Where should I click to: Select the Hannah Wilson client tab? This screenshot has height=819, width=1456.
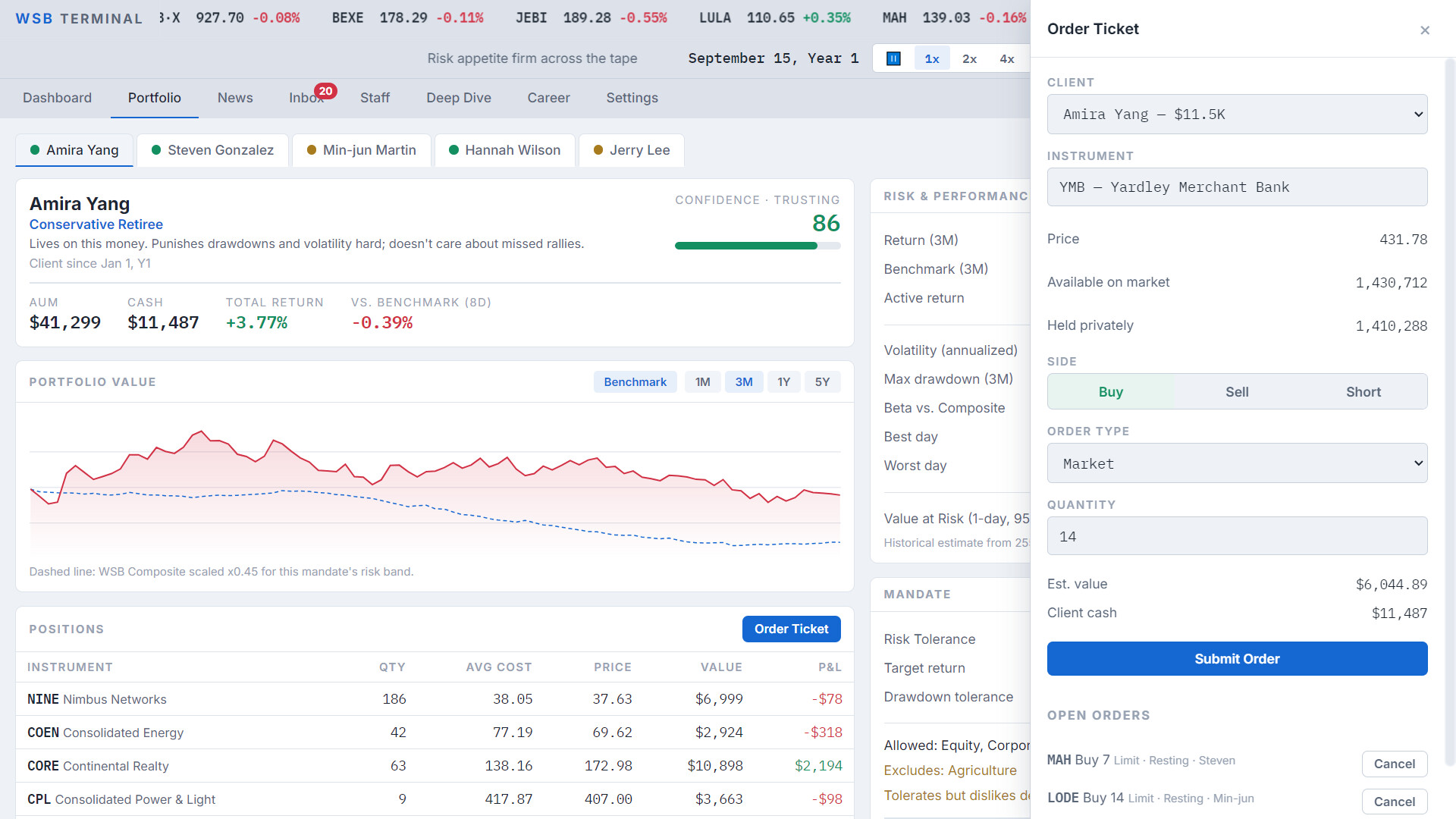(x=504, y=150)
